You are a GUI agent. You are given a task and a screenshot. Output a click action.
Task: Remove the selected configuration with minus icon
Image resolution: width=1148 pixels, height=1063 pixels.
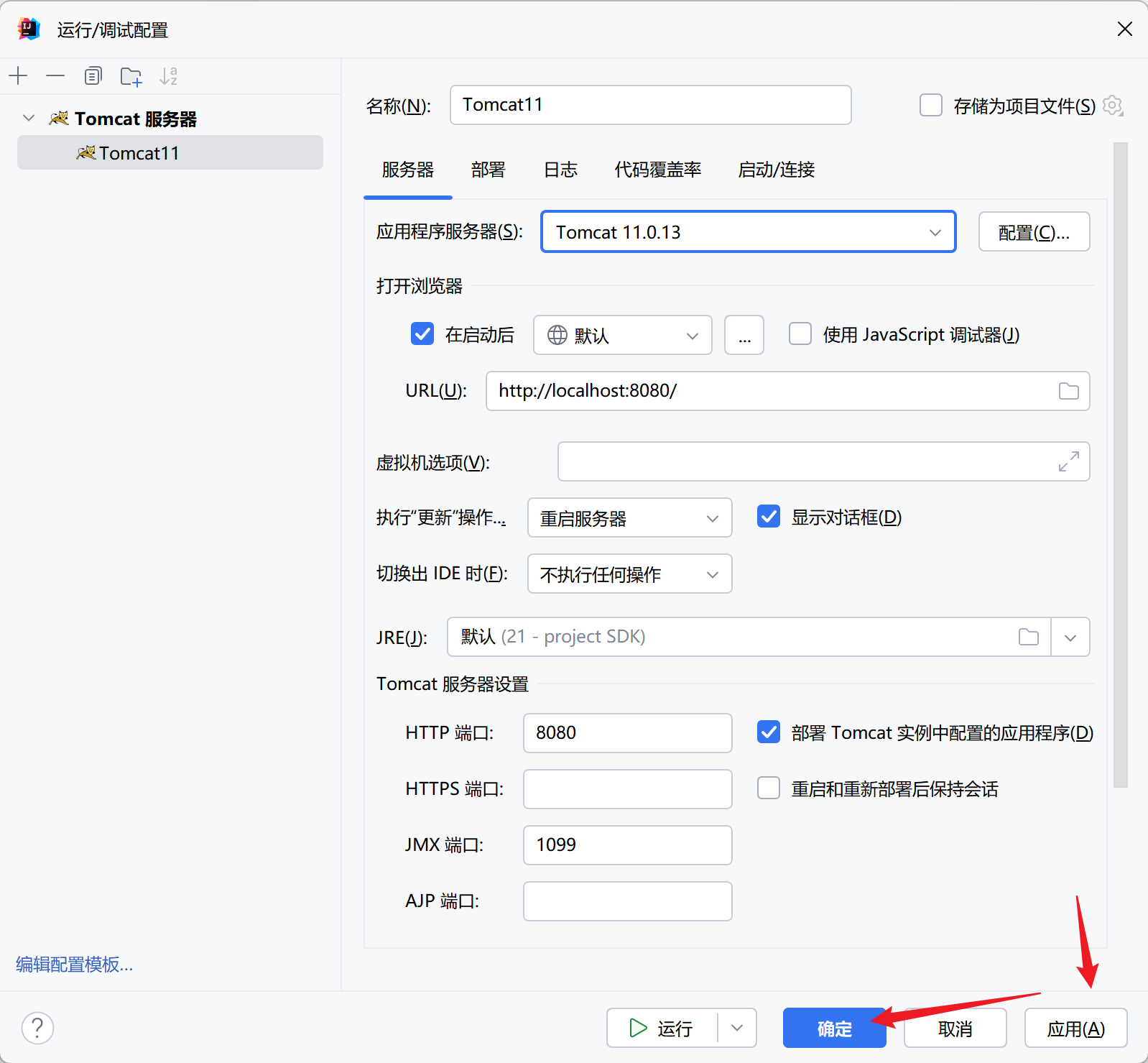click(55, 75)
